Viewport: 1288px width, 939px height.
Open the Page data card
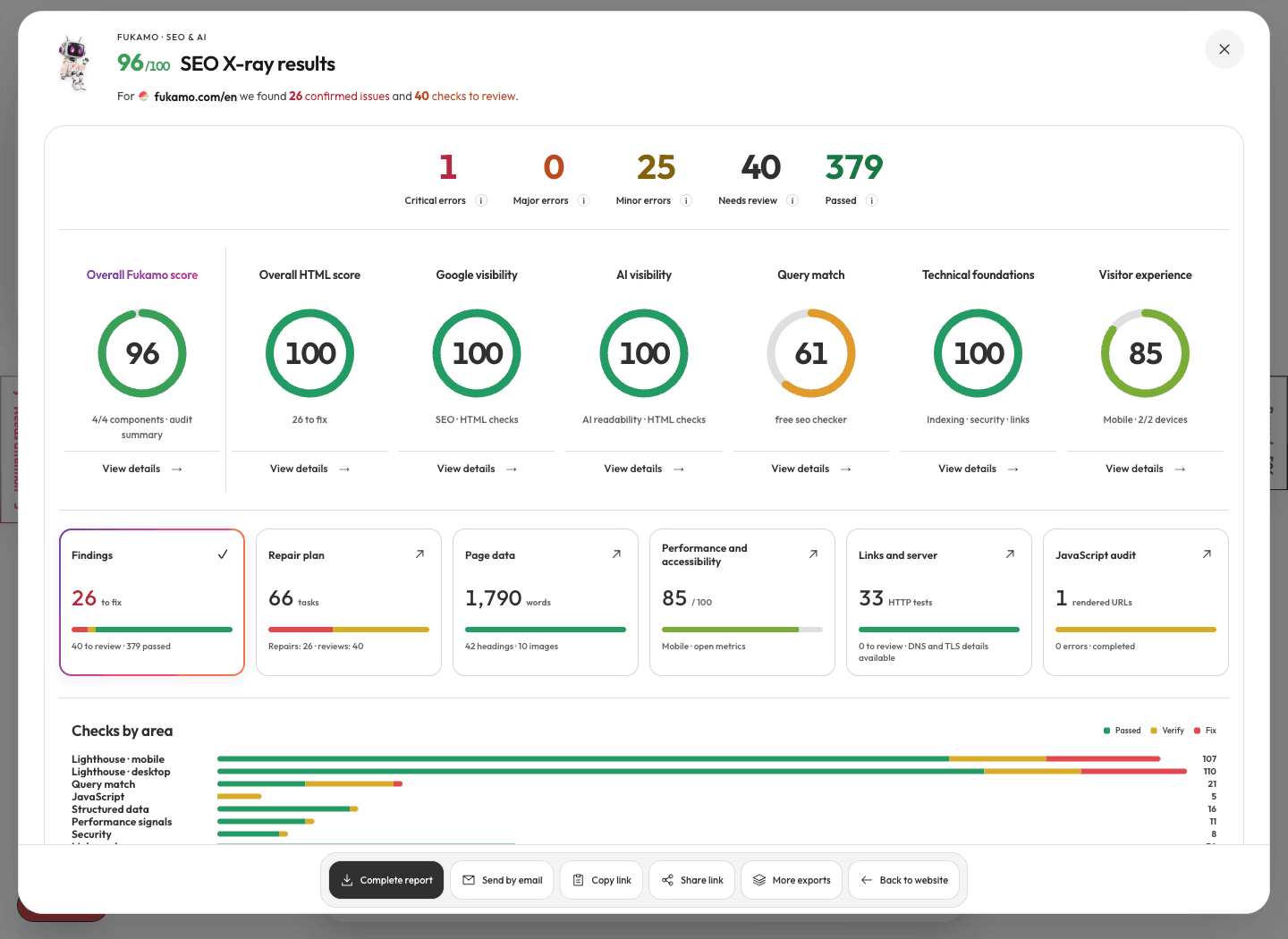click(546, 602)
